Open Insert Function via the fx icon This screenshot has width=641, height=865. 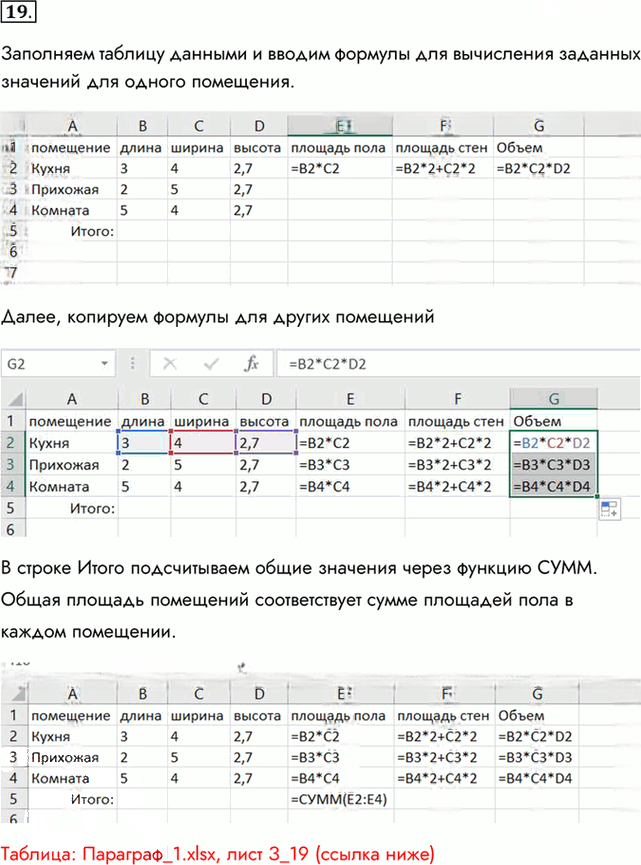click(252, 364)
